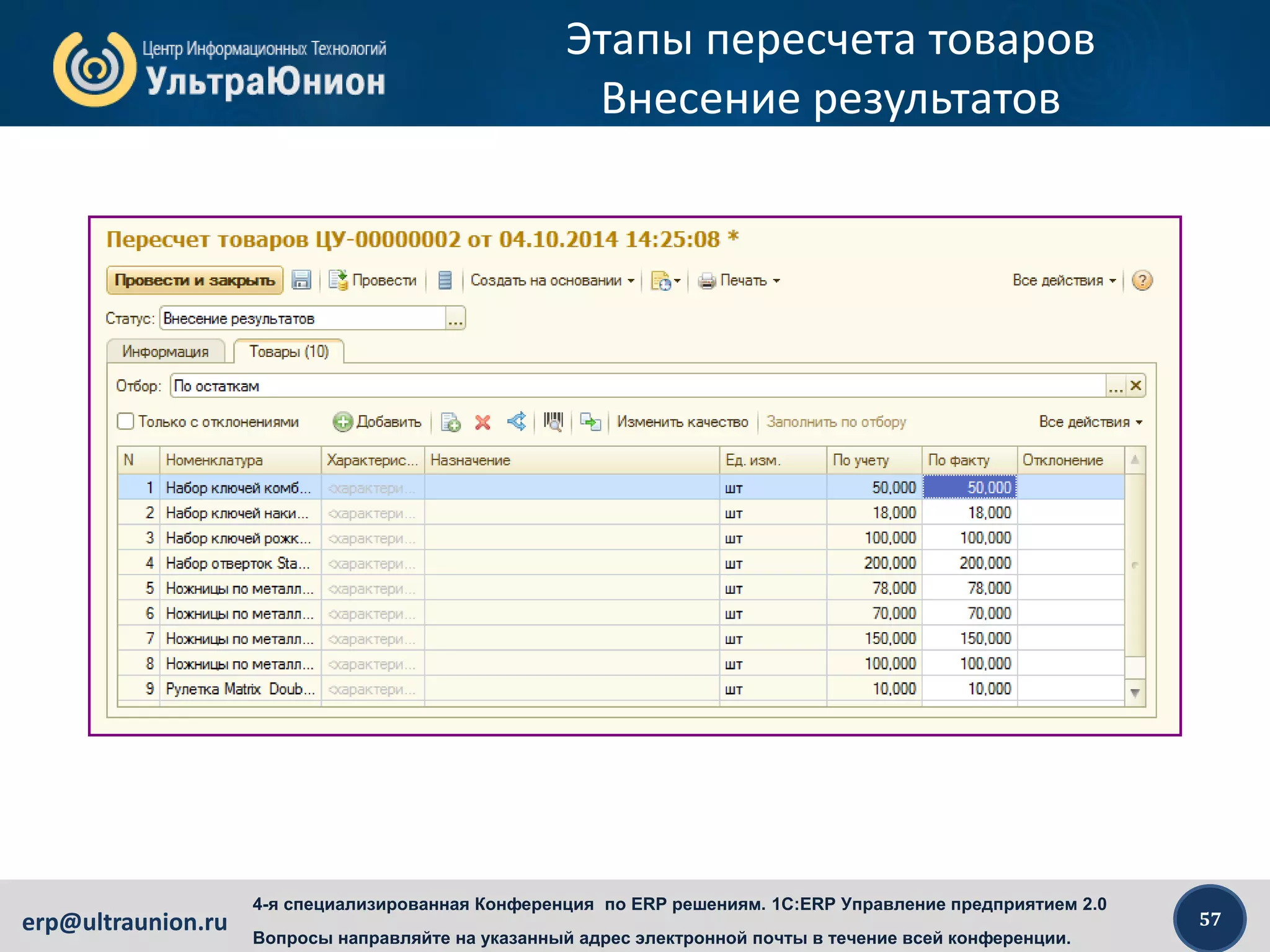Click the Отбор По остаткам field
Screen dimensions: 1270x952
point(639,386)
